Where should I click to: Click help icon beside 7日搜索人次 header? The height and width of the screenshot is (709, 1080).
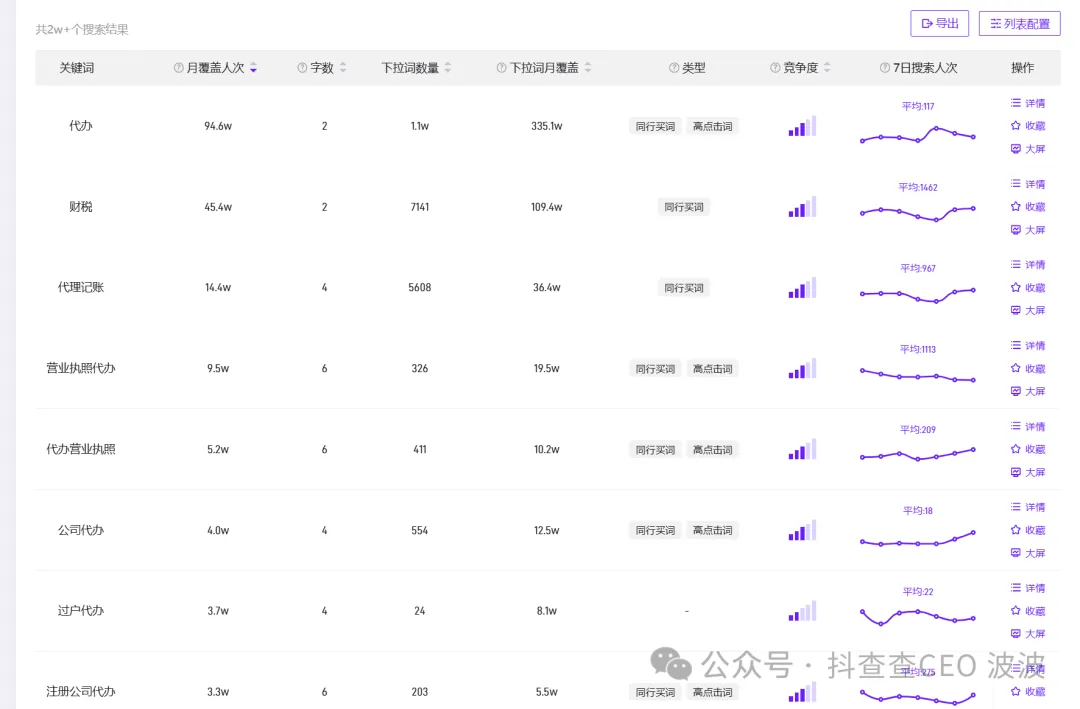tap(884, 68)
